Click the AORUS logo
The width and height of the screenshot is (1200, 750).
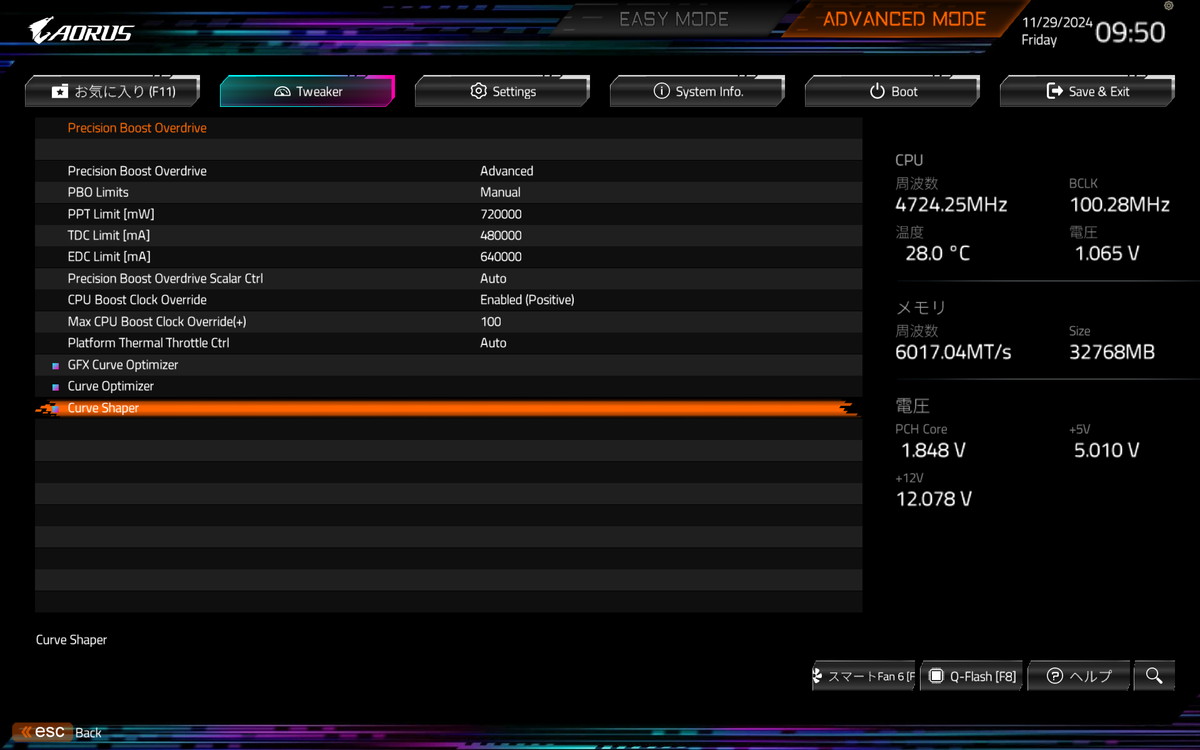point(81,30)
